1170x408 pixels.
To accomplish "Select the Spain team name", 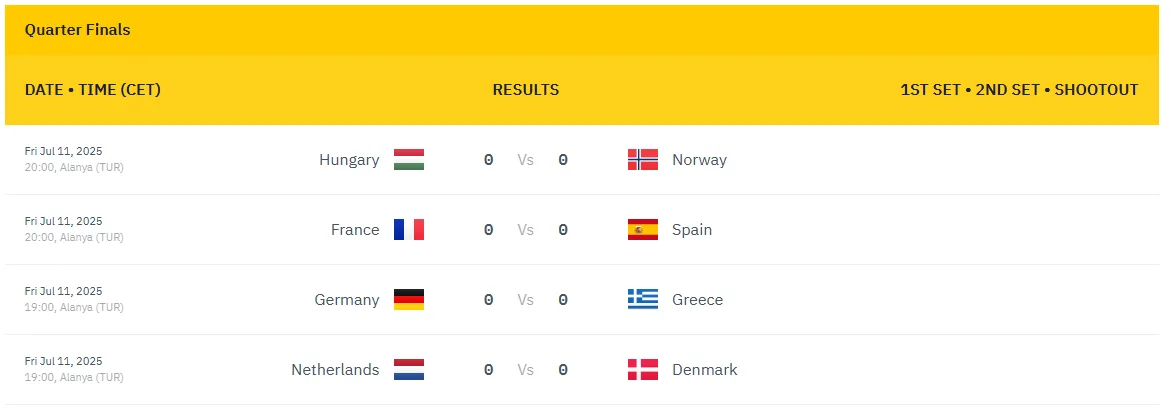I will (x=692, y=230).
